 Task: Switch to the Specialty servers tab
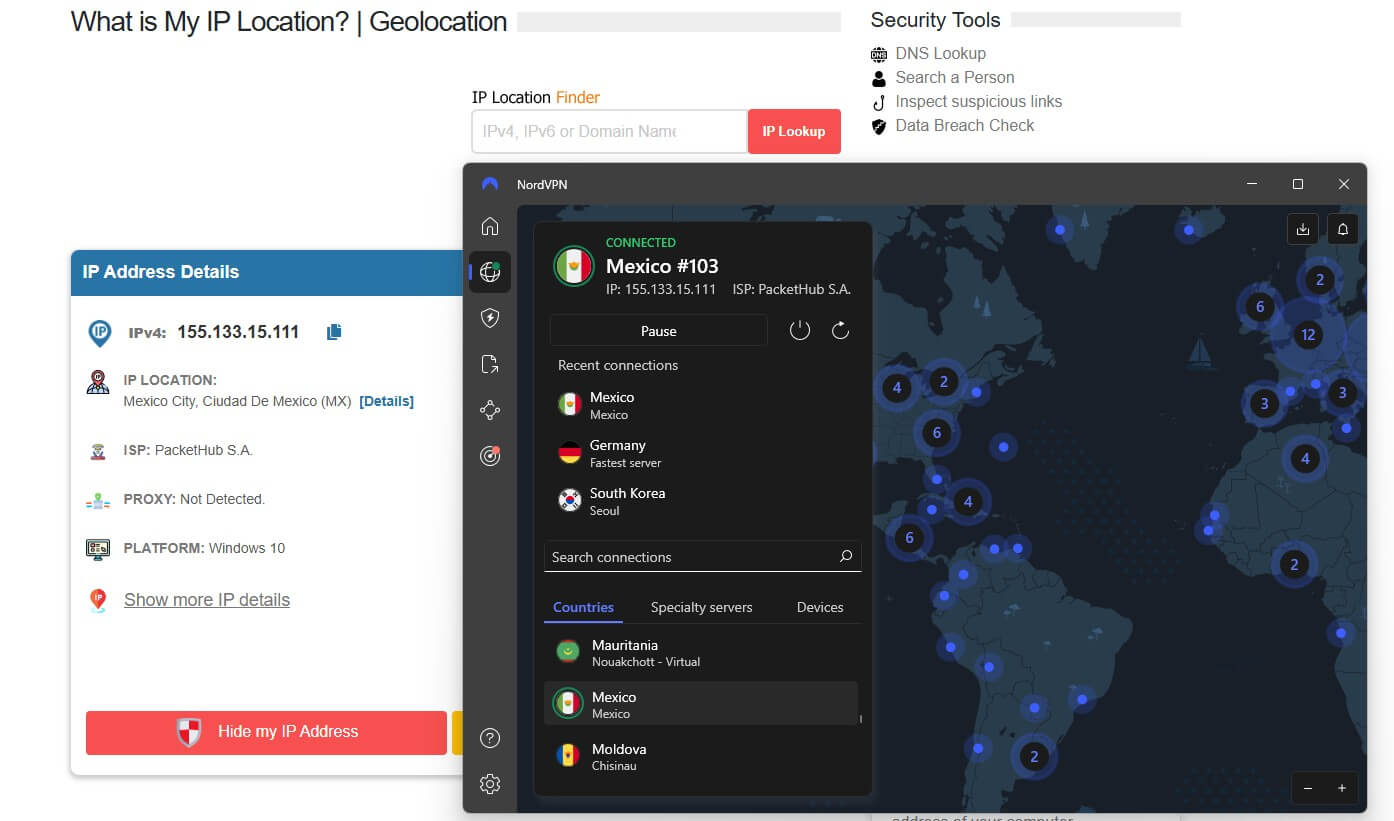[701, 607]
